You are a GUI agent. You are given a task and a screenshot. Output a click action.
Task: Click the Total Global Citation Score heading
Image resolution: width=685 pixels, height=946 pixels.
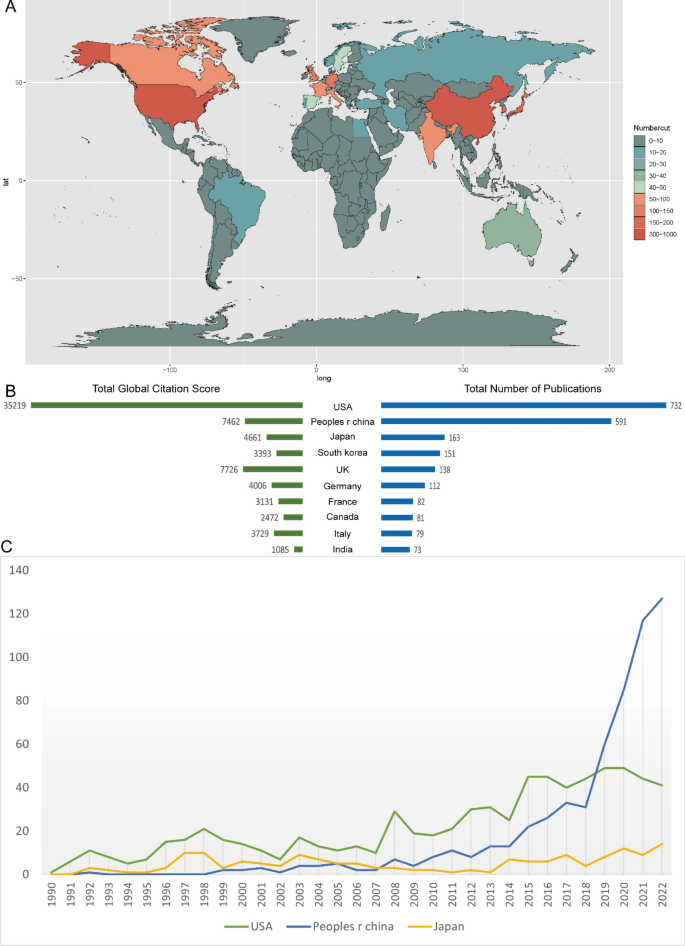156,389
